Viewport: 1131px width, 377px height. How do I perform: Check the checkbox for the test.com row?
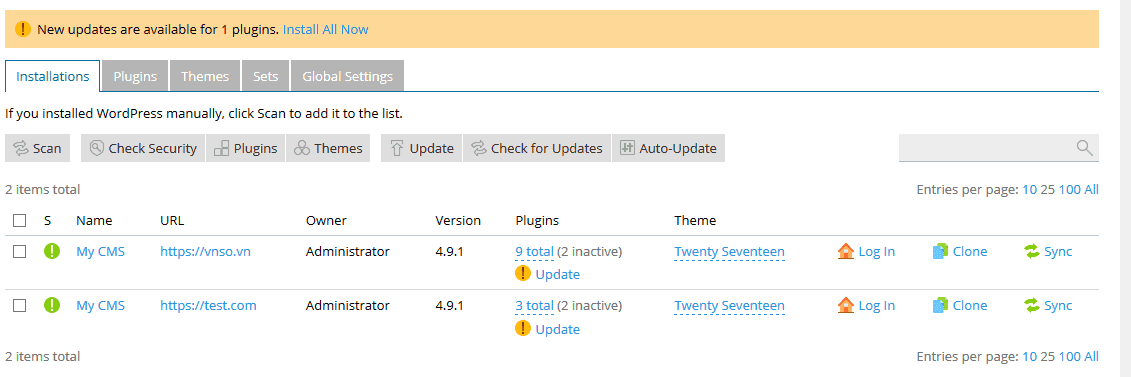pos(20,306)
